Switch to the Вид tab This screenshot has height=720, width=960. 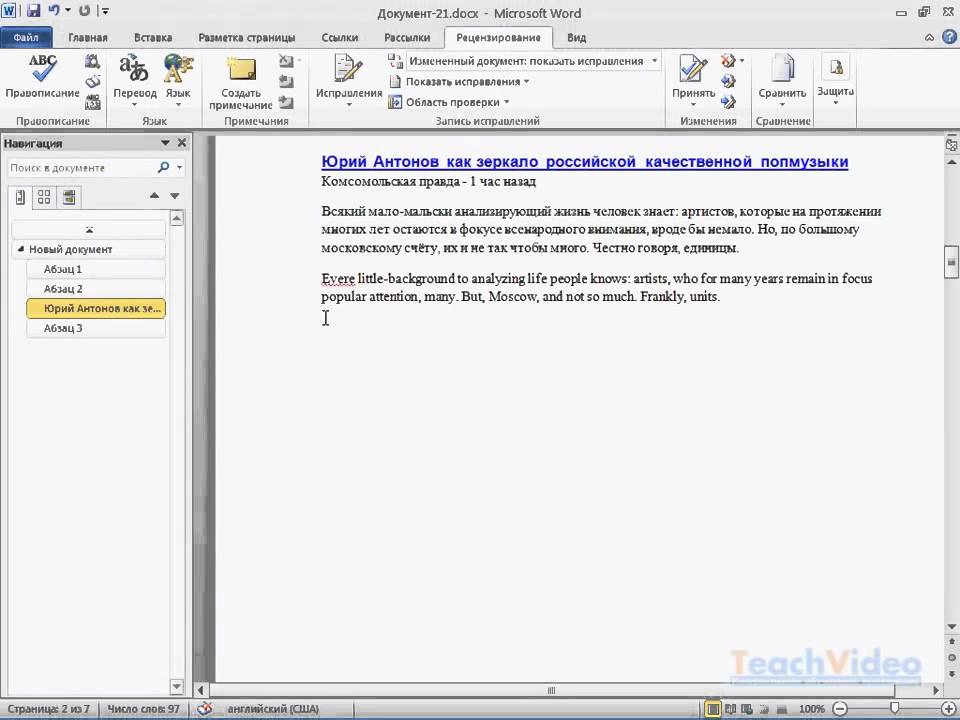(577, 37)
